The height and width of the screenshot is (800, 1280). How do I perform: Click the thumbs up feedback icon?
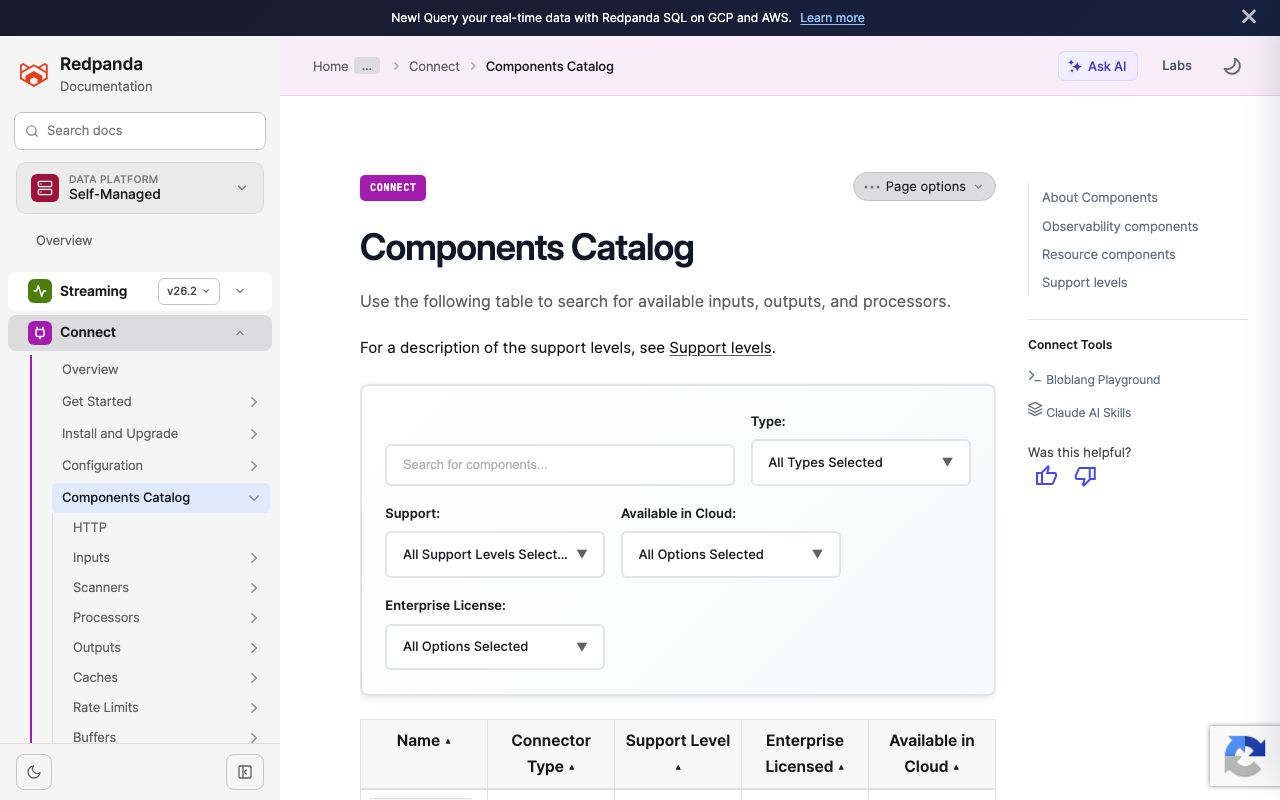pos(1046,476)
